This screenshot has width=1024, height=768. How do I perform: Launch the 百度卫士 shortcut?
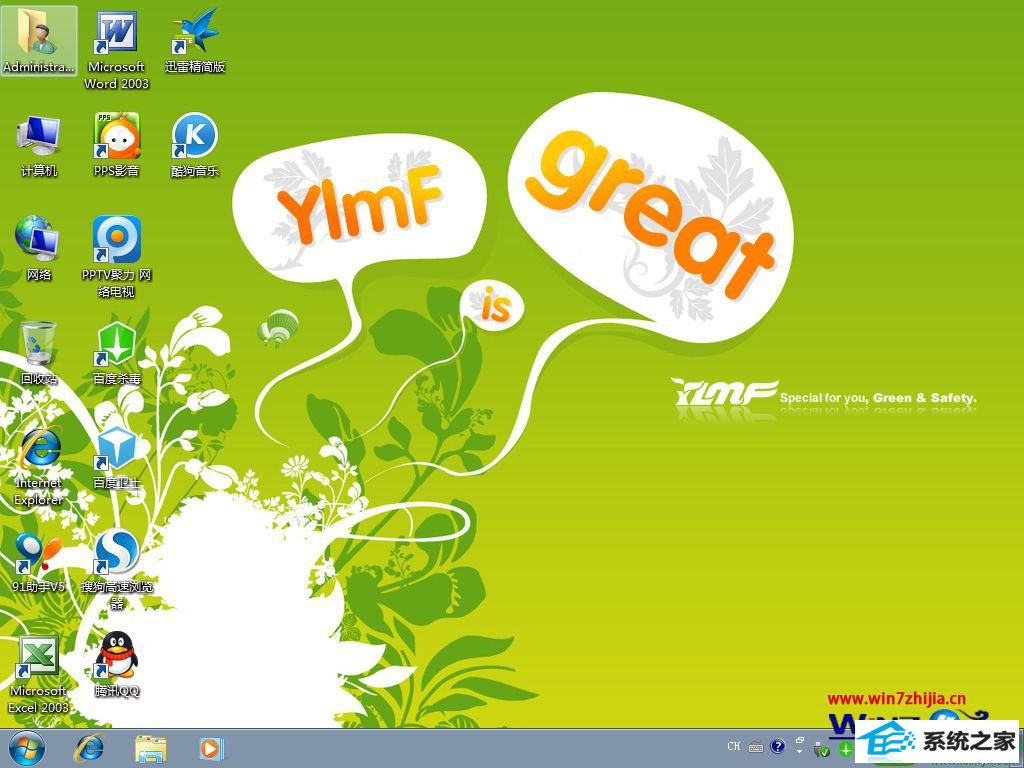116,457
